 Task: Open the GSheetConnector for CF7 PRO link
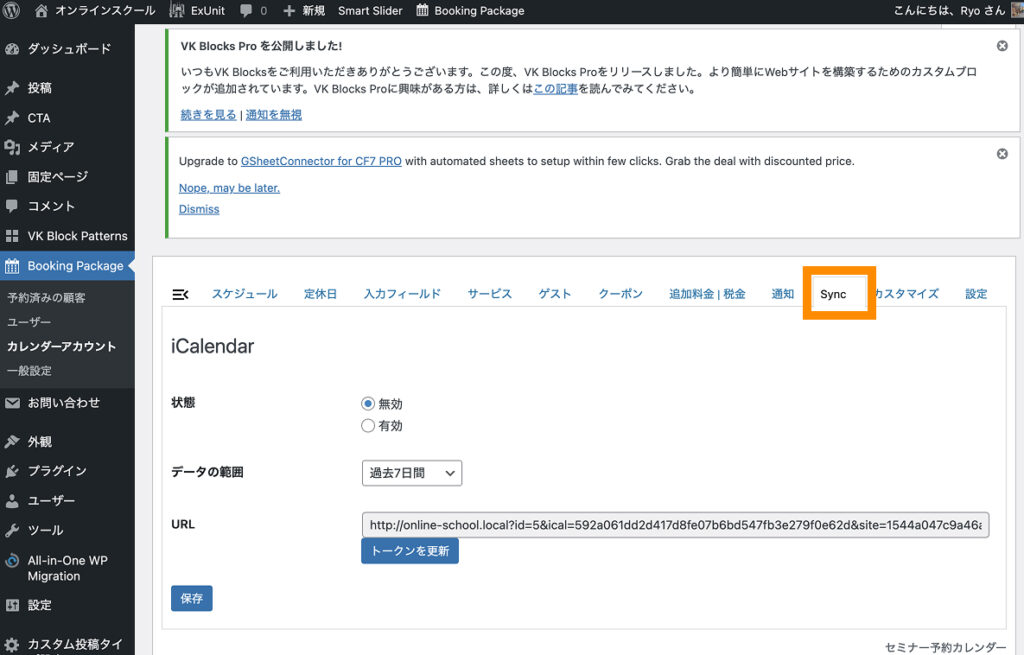[x=321, y=161]
